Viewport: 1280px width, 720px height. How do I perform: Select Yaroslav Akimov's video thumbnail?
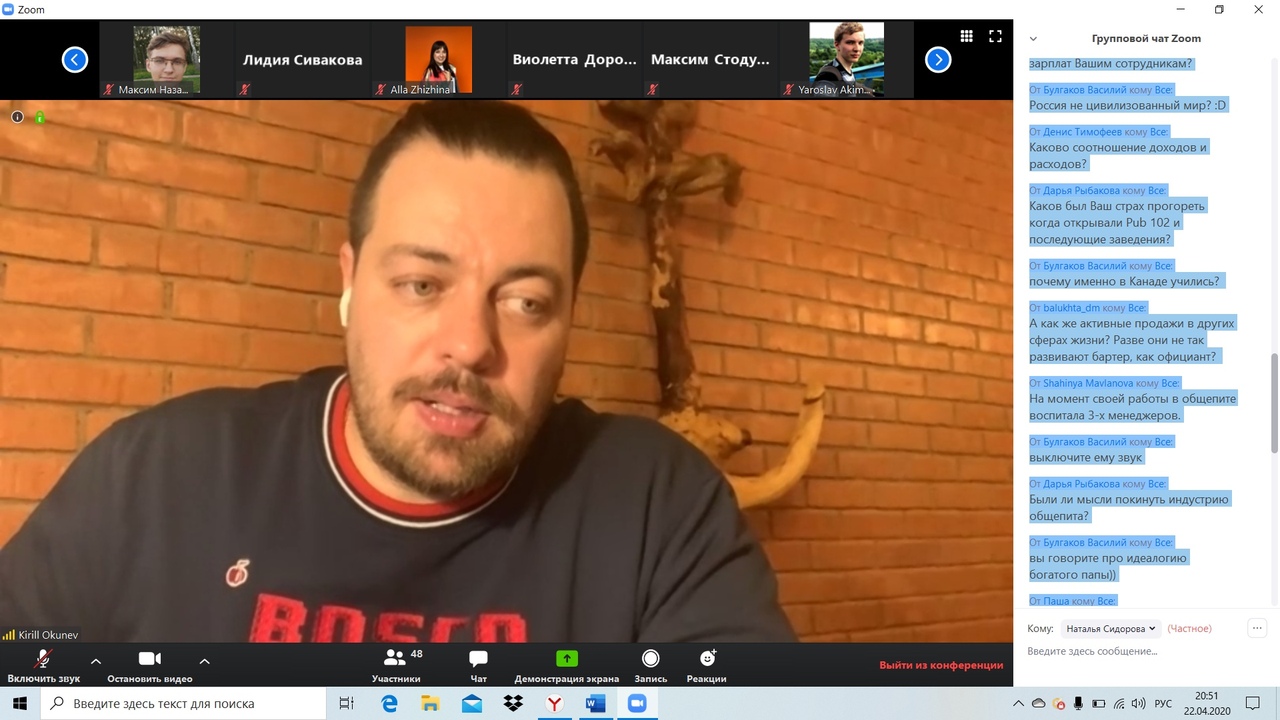[x=846, y=59]
